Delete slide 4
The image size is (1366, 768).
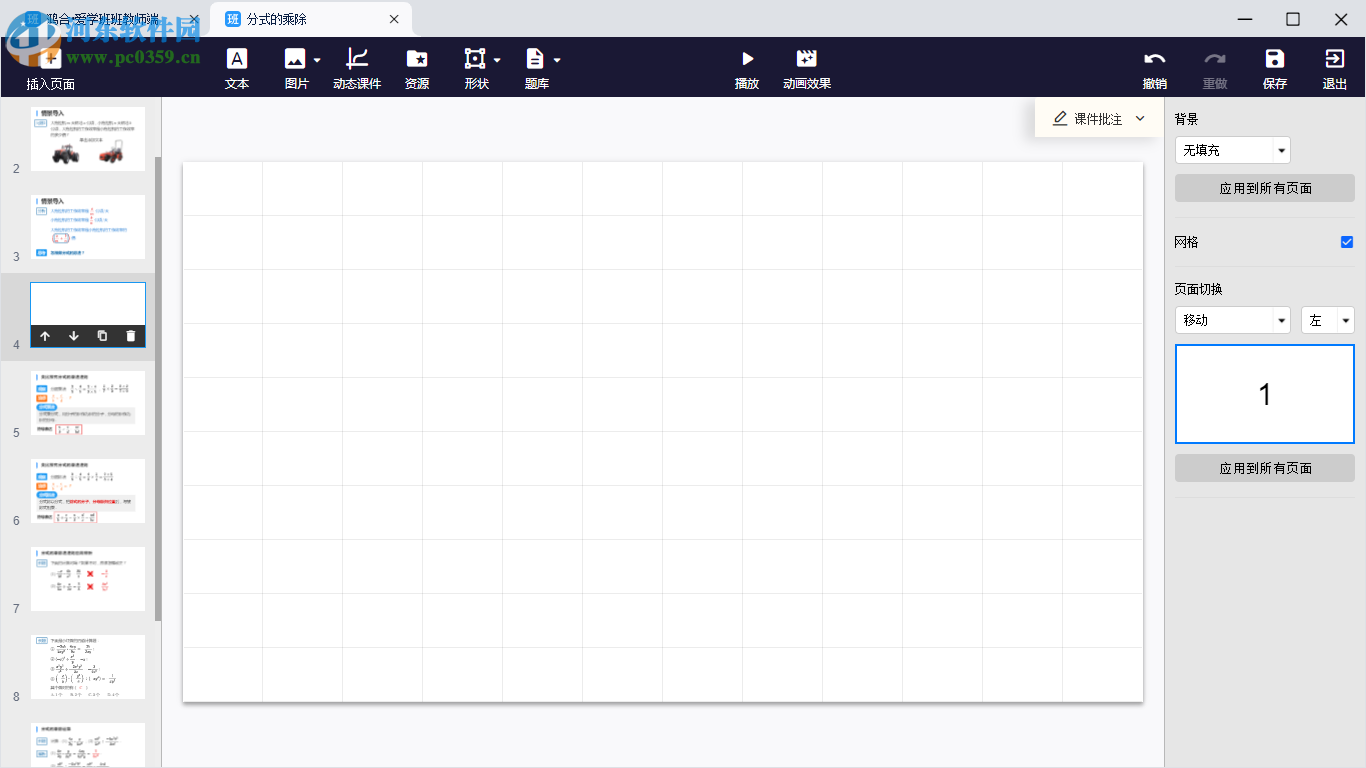click(131, 336)
